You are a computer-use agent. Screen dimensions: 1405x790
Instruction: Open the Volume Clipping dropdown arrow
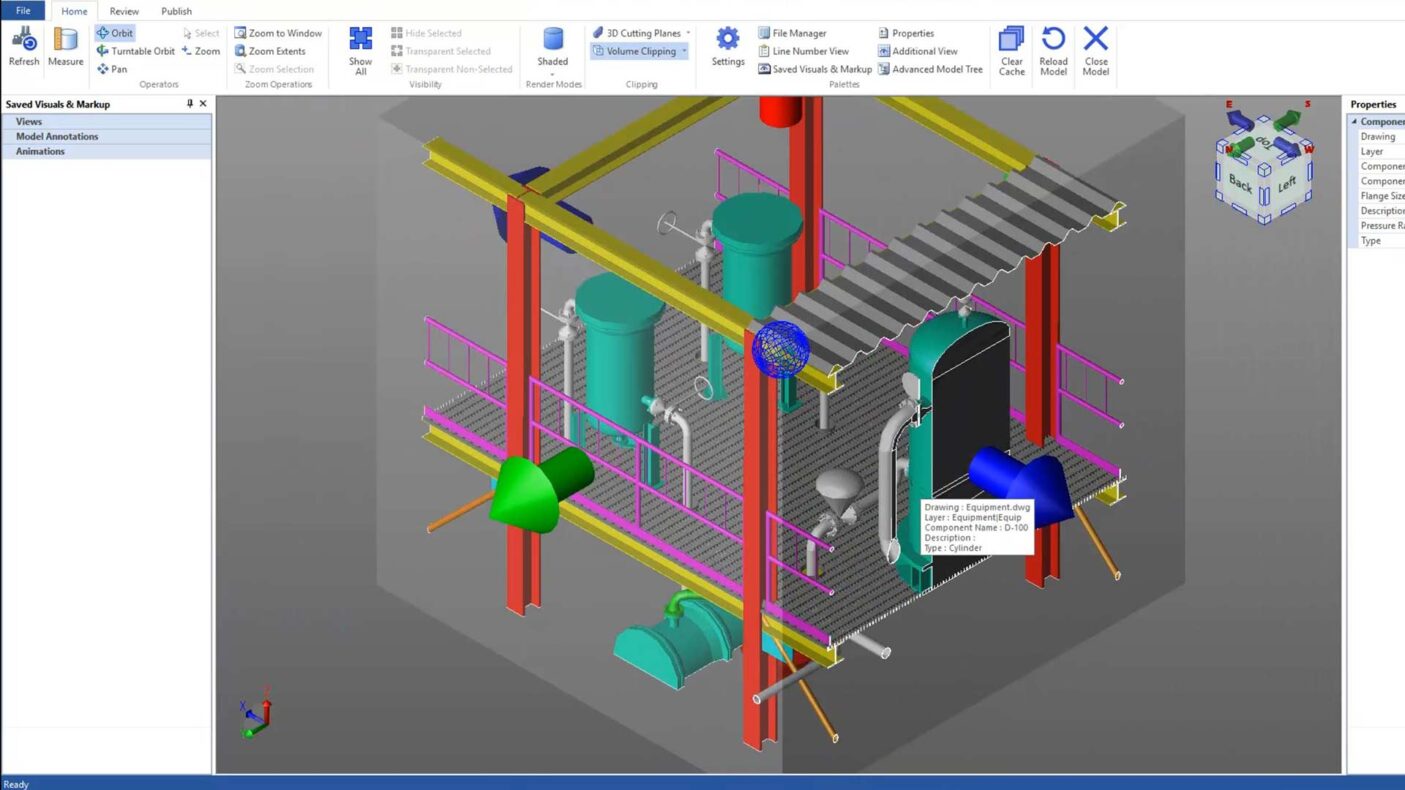click(684, 51)
